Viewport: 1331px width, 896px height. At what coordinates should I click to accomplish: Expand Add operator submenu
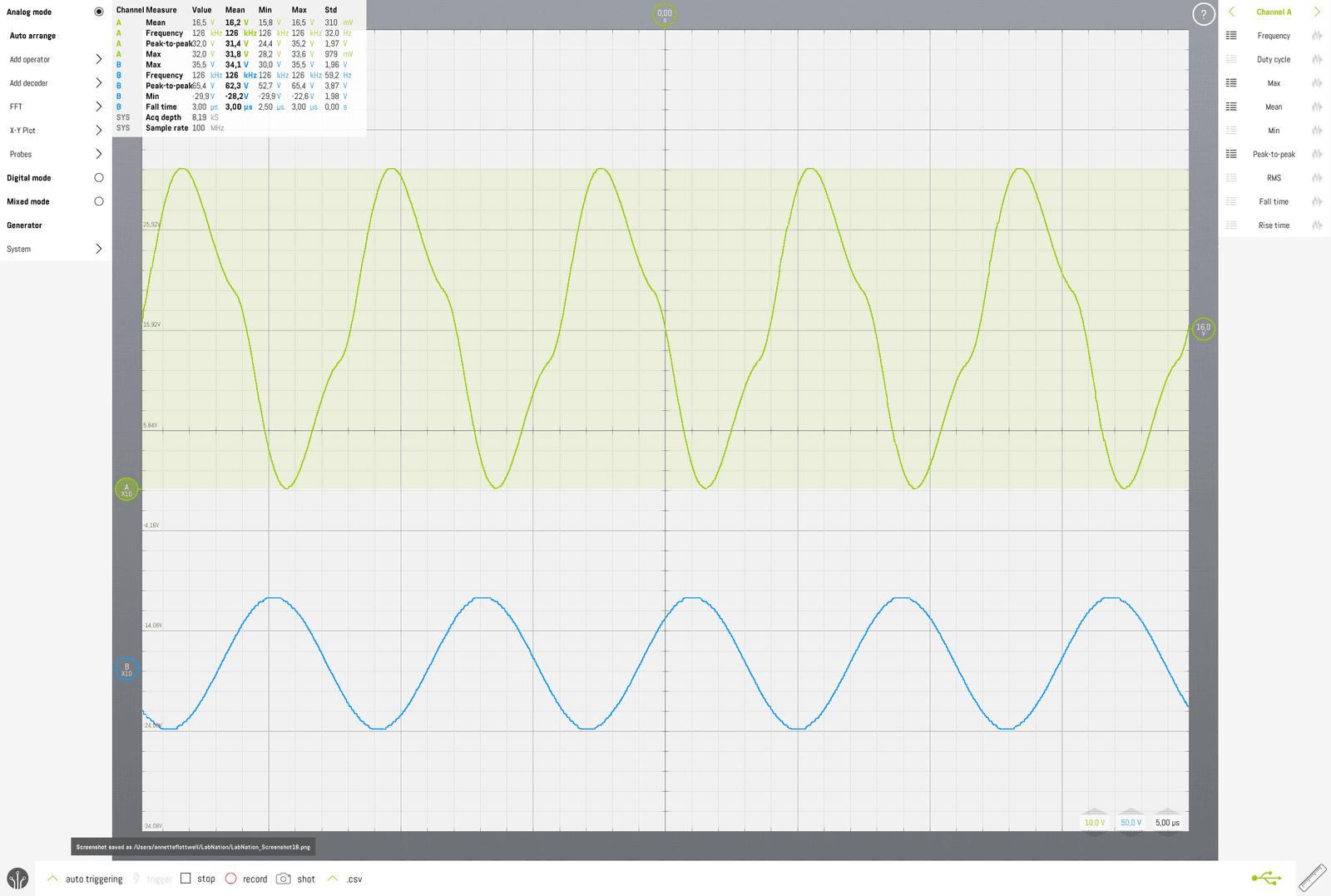click(x=99, y=59)
